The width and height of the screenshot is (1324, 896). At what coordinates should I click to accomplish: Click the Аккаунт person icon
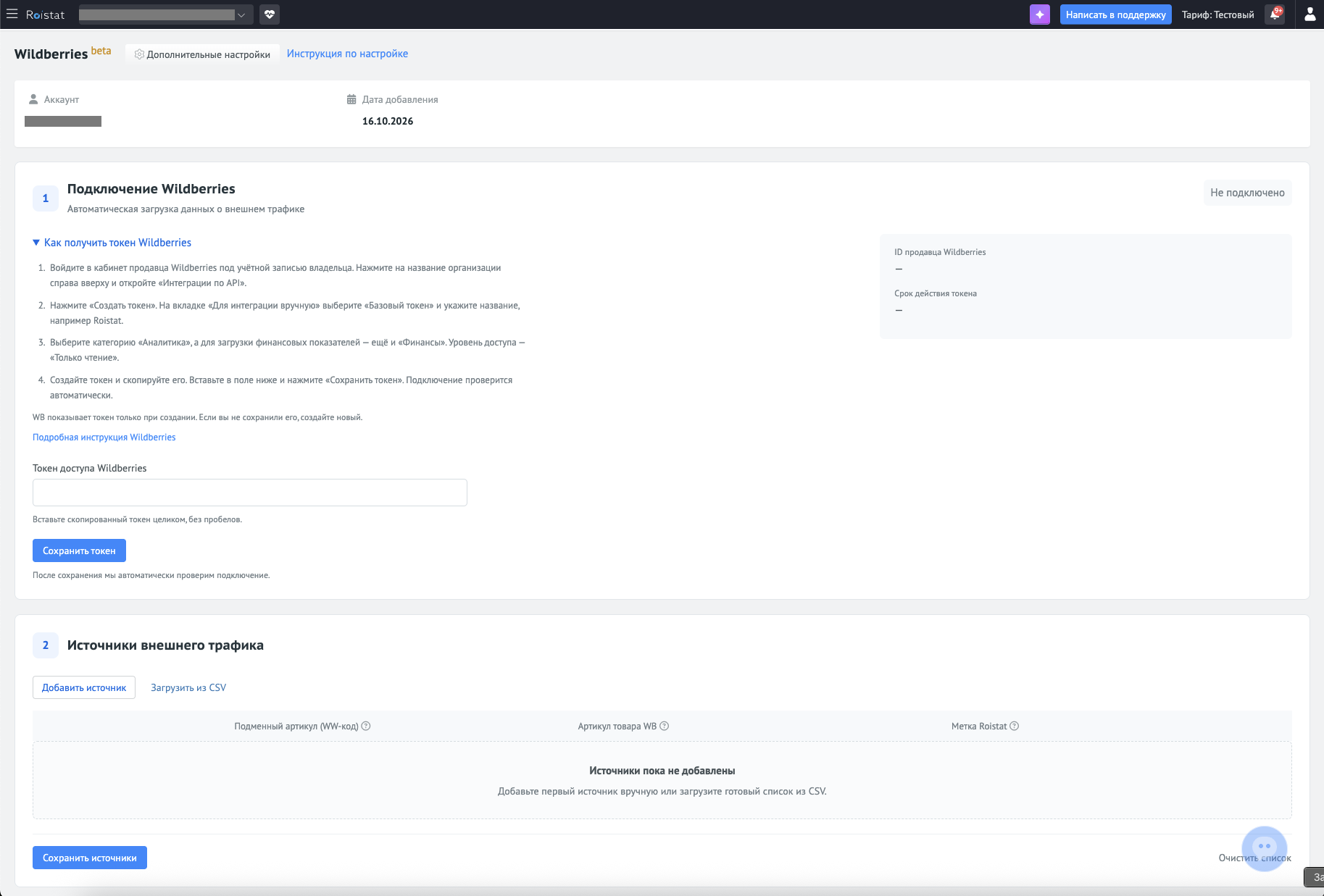point(33,99)
